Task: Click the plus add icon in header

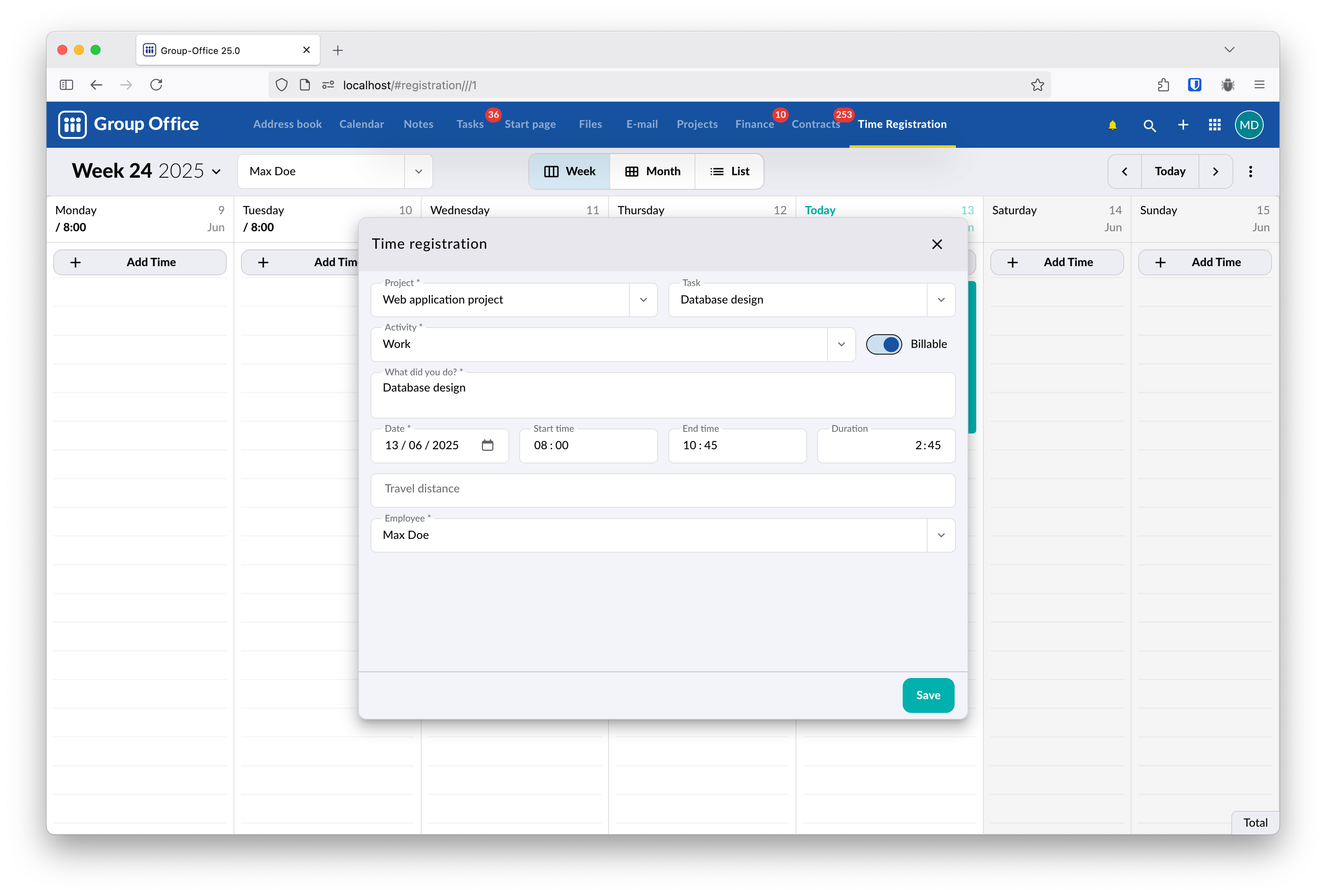Action: (x=1183, y=125)
